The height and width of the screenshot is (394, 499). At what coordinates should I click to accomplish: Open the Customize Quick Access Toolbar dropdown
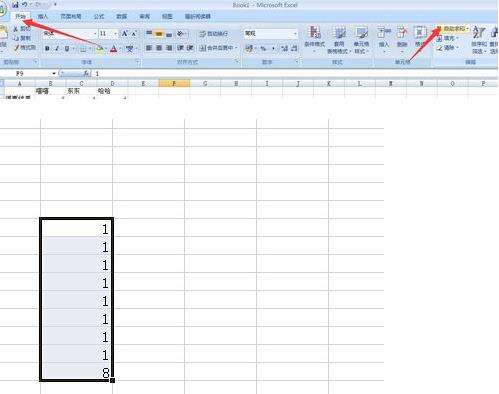pyautogui.click(x=55, y=5)
